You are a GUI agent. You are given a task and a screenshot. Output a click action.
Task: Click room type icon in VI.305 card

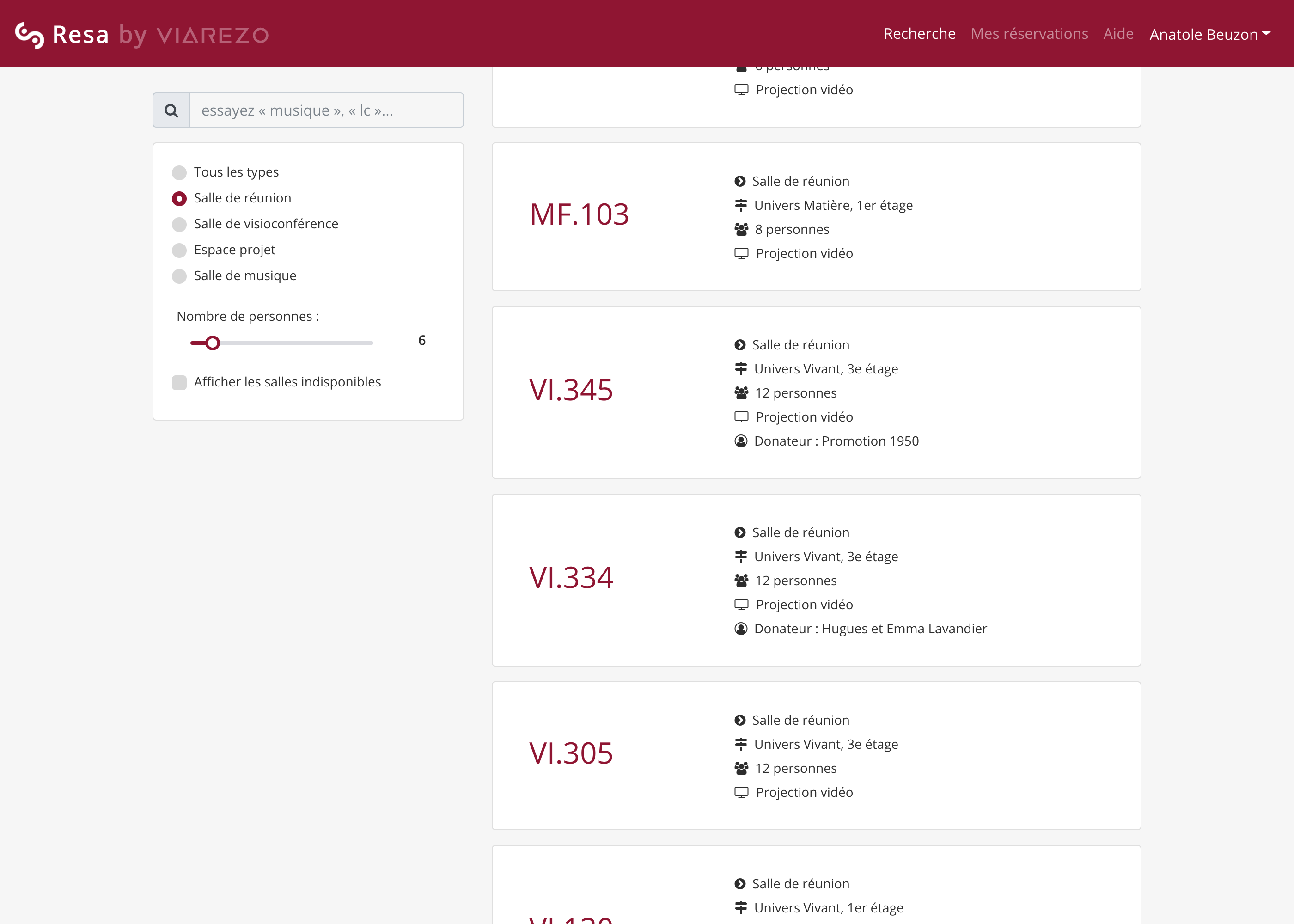click(739, 720)
